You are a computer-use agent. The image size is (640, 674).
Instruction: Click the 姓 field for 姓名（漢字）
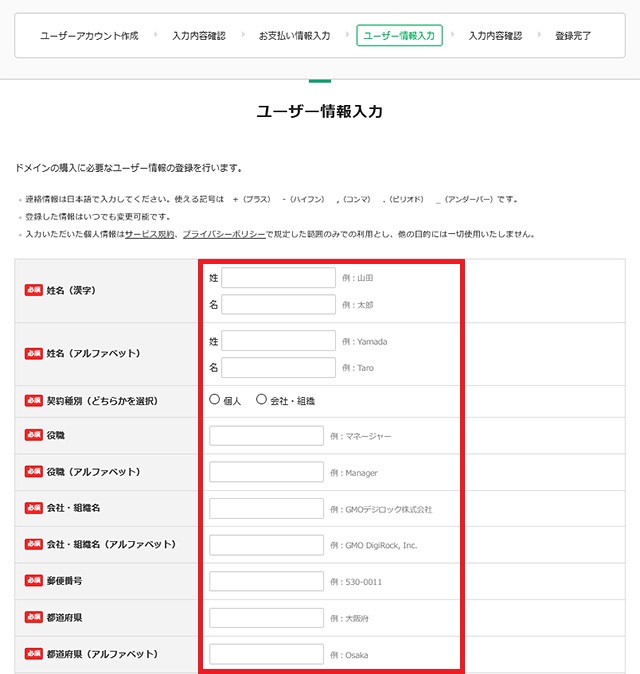coord(279,278)
